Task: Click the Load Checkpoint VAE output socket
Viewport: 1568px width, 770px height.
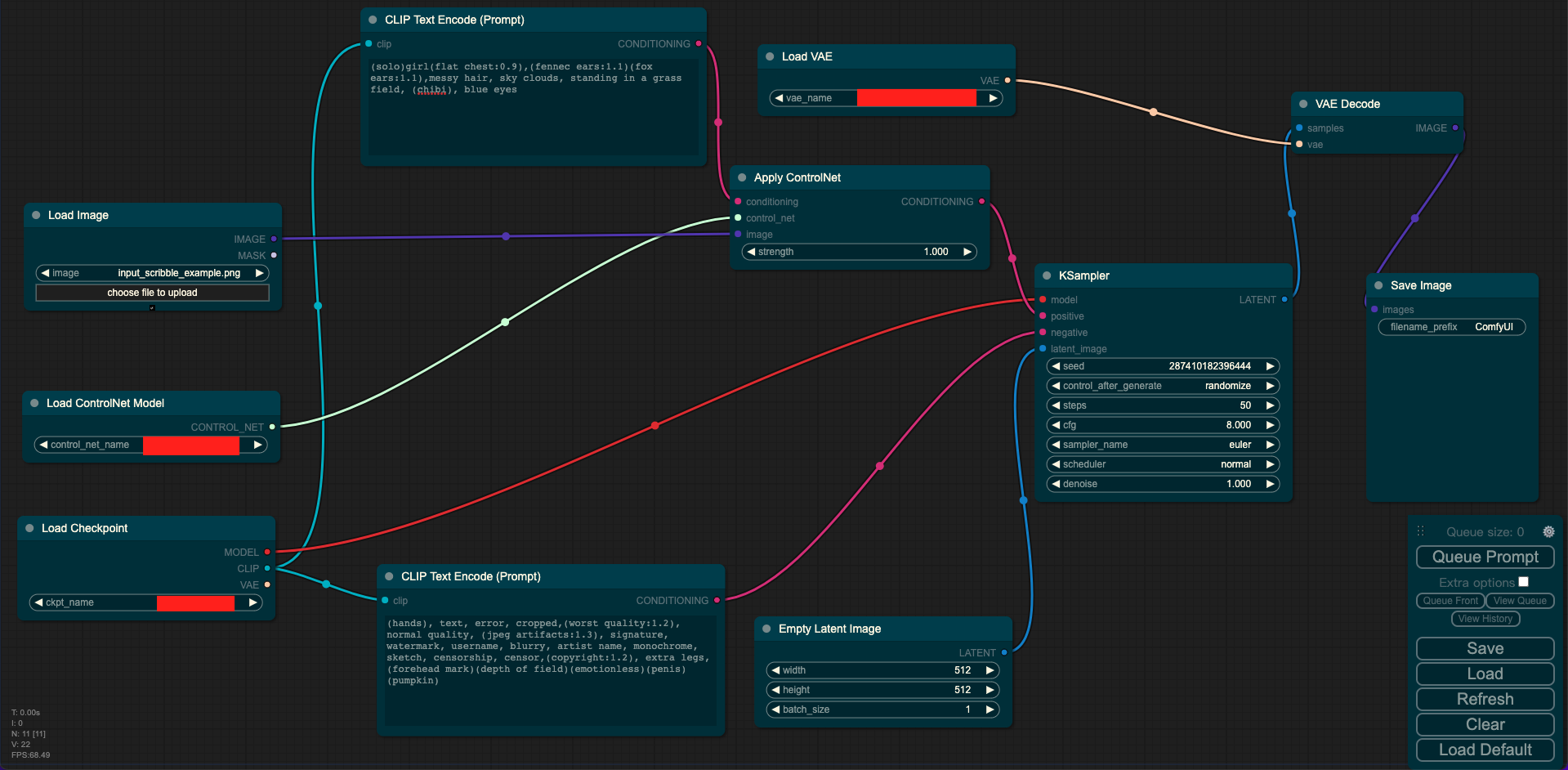Action: [267, 584]
